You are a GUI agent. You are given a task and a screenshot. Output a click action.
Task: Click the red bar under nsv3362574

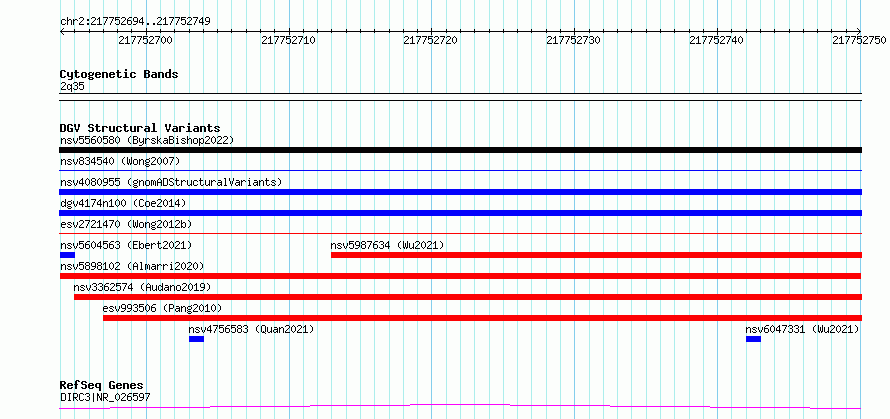(x=468, y=297)
